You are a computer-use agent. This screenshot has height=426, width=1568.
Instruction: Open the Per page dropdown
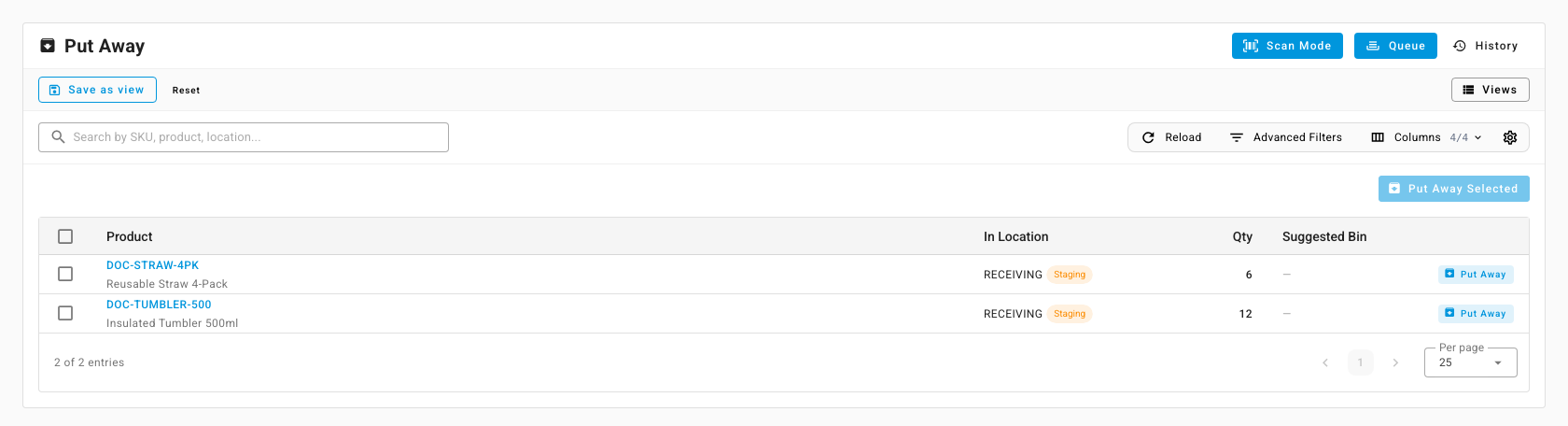point(1471,362)
